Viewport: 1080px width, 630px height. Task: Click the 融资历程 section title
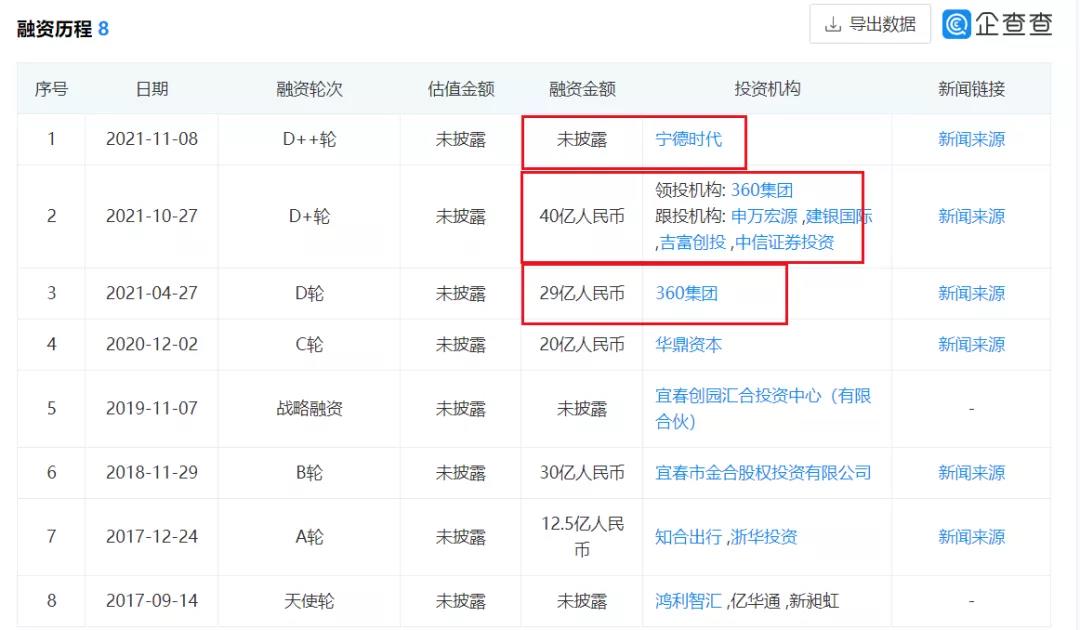(54, 29)
